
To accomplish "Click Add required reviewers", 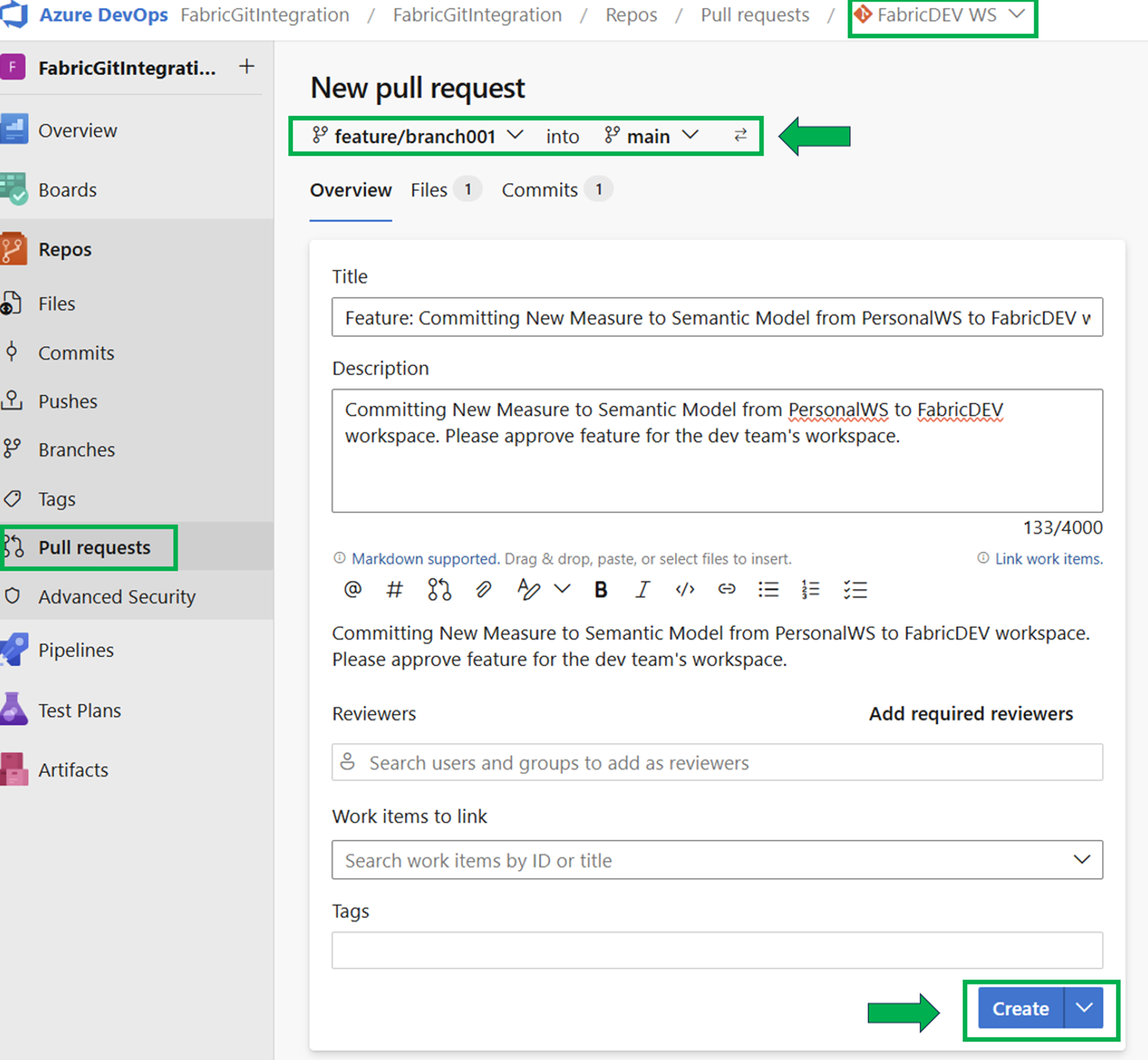I will tap(970, 713).
